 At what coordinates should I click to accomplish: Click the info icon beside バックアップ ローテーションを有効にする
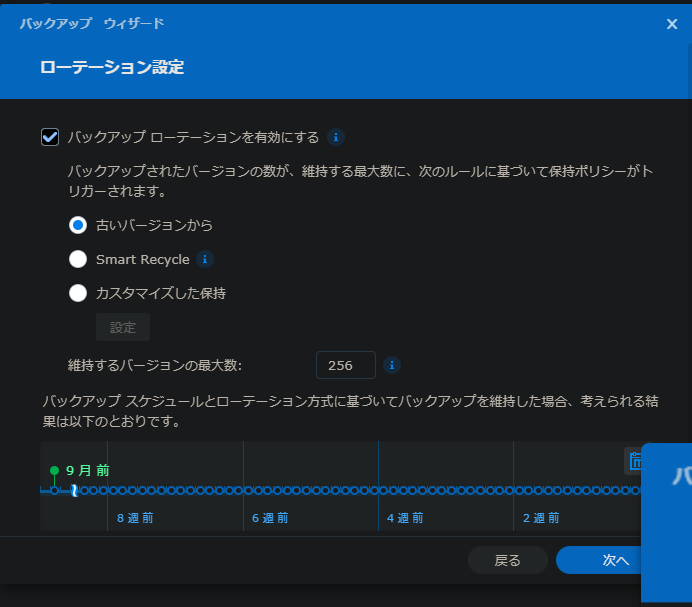click(x=336, y=137)
